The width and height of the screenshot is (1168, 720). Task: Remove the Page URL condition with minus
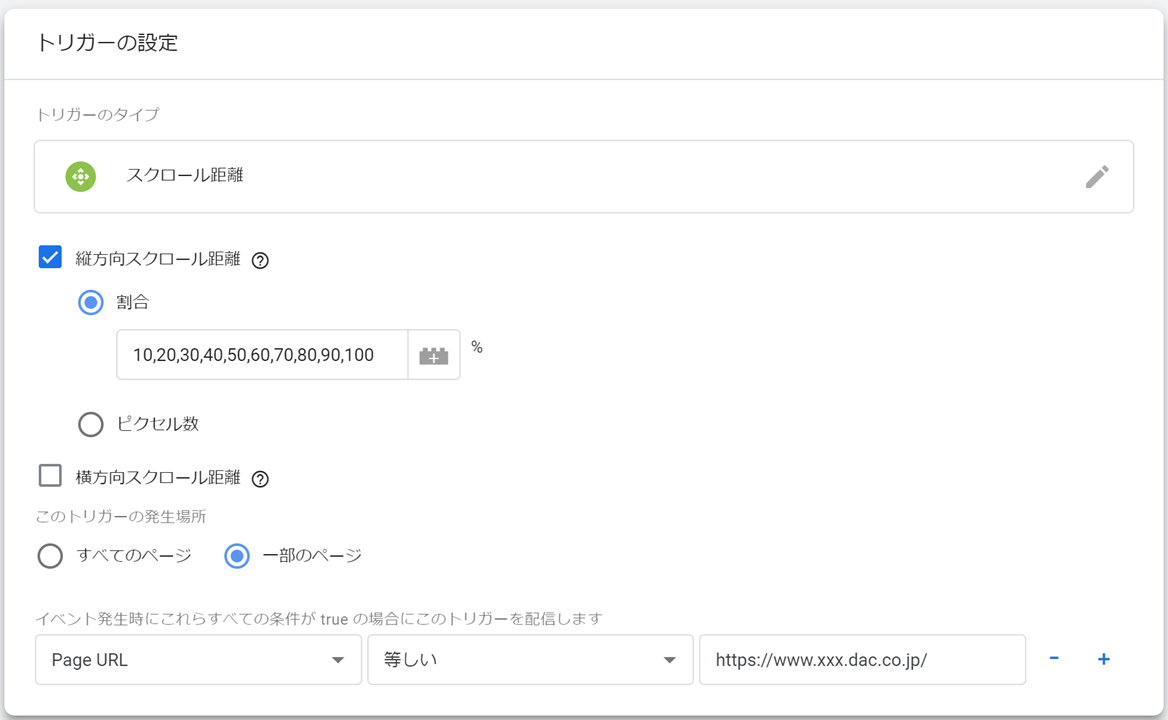(x=1054, y=659)
